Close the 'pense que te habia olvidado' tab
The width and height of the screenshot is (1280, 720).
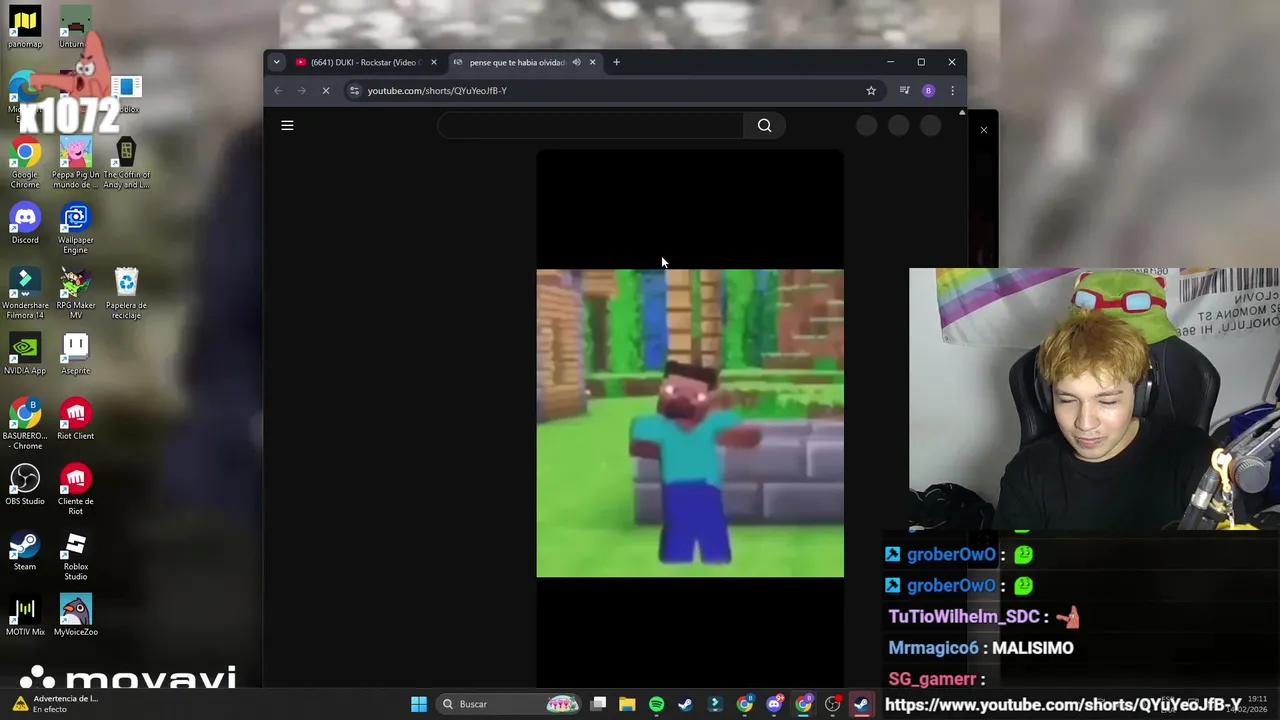click(x=592, y=62)
